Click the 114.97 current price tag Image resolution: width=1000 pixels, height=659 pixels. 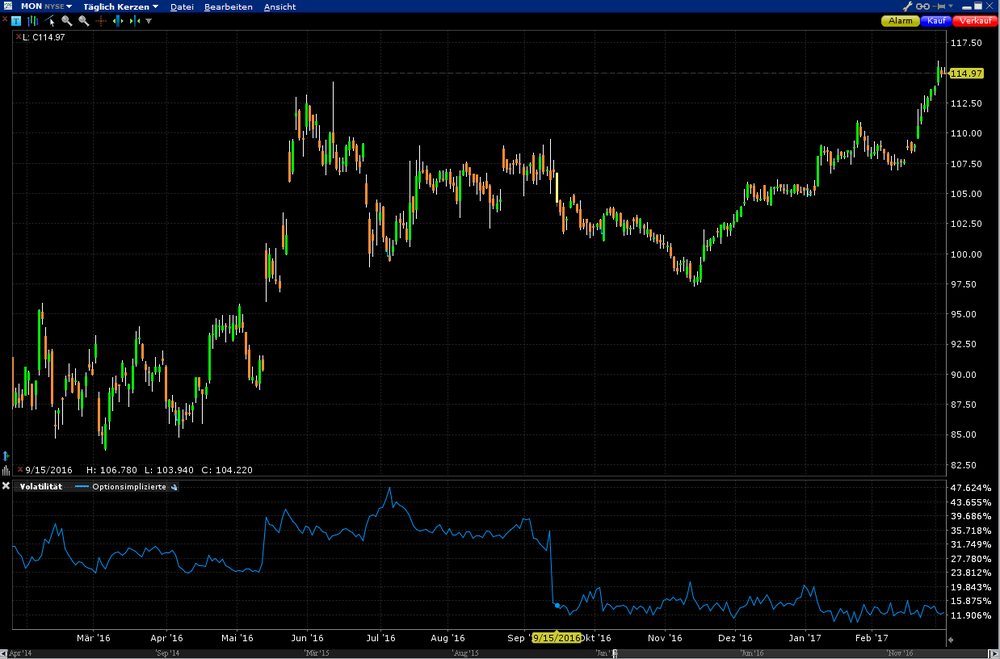966,73
